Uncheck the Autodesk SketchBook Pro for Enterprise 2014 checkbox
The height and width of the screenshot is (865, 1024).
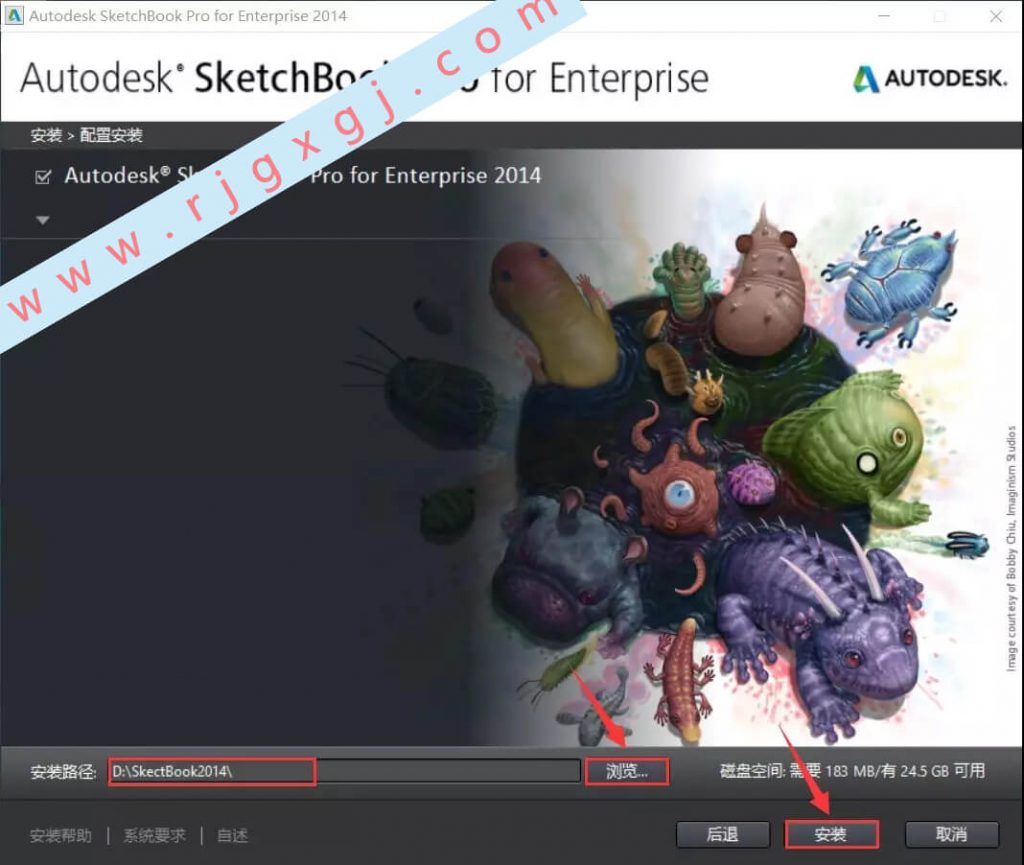click(43, 177)
